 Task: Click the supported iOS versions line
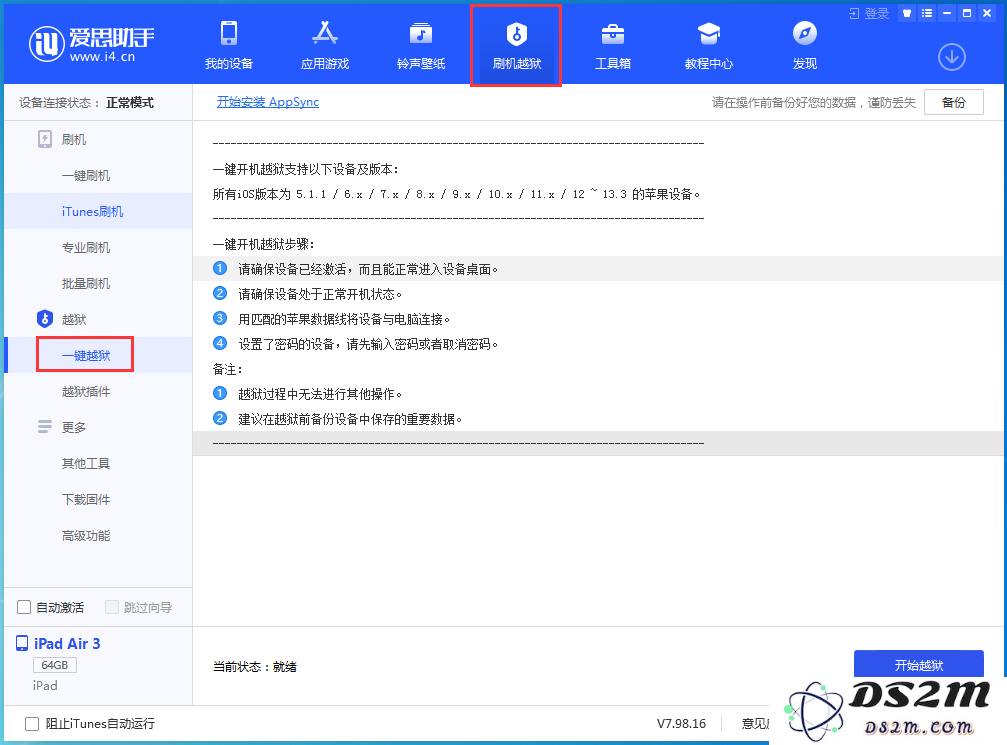click(457, 193)
